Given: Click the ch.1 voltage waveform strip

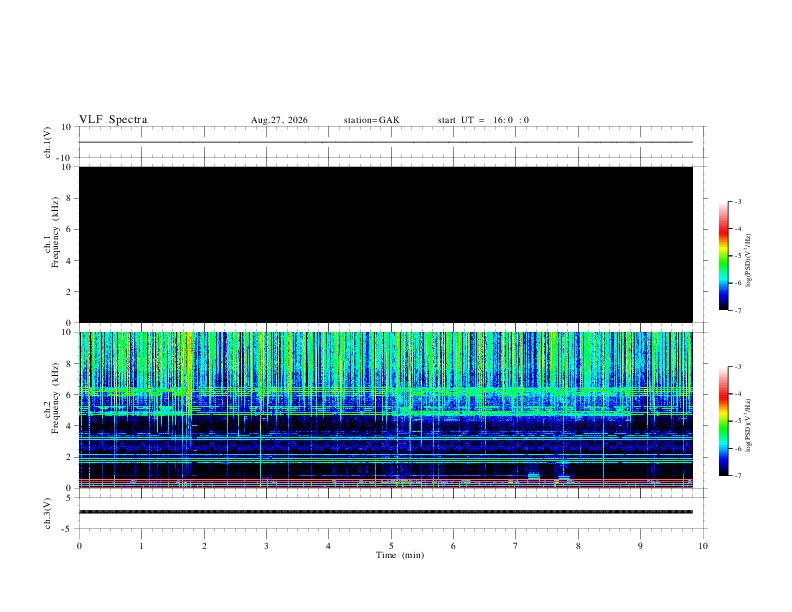Looking at the screenshot, I should [x=386, y=142].
